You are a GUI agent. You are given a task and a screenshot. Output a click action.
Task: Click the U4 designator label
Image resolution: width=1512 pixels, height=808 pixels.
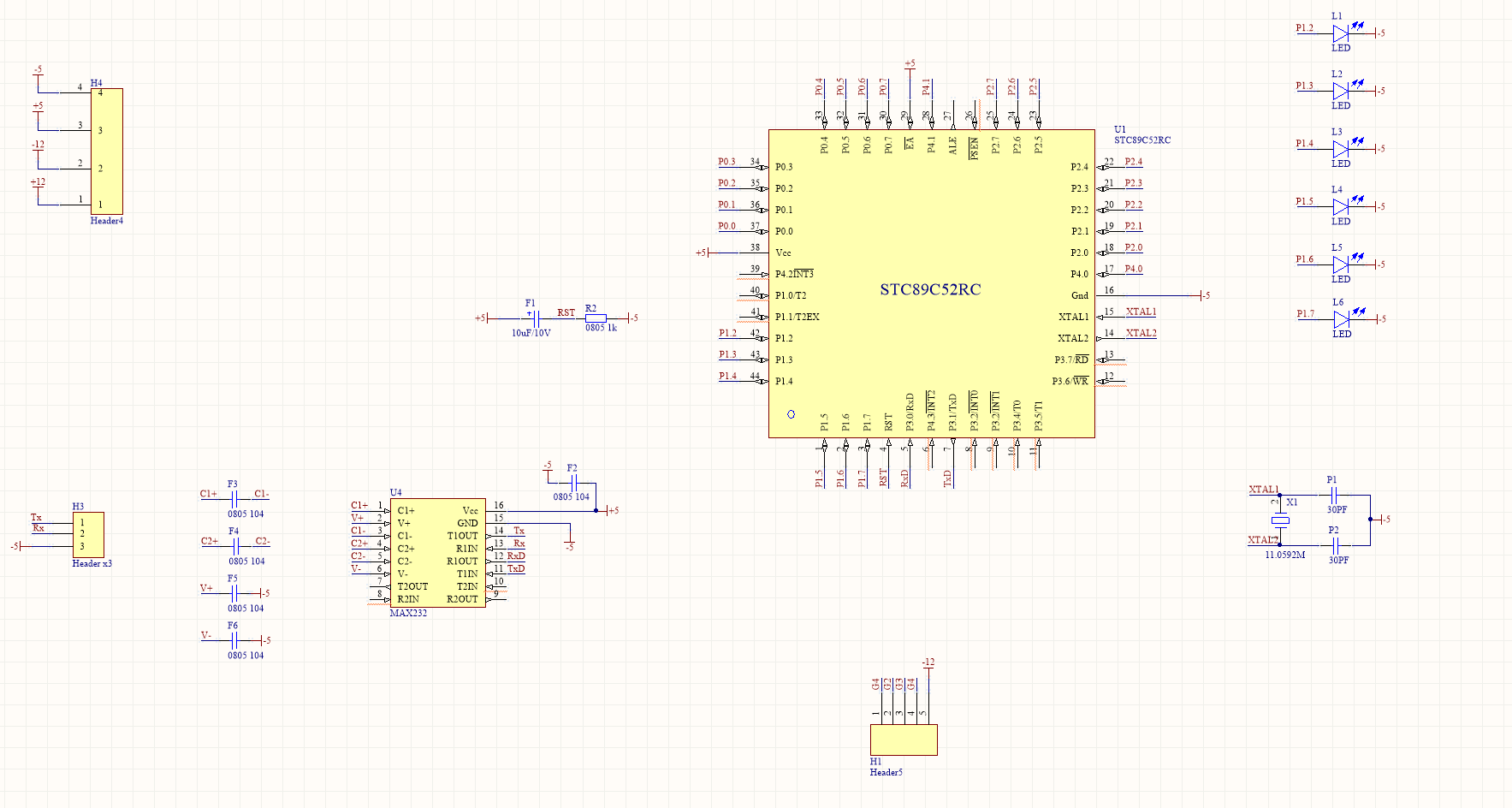(x=395, y=493)
